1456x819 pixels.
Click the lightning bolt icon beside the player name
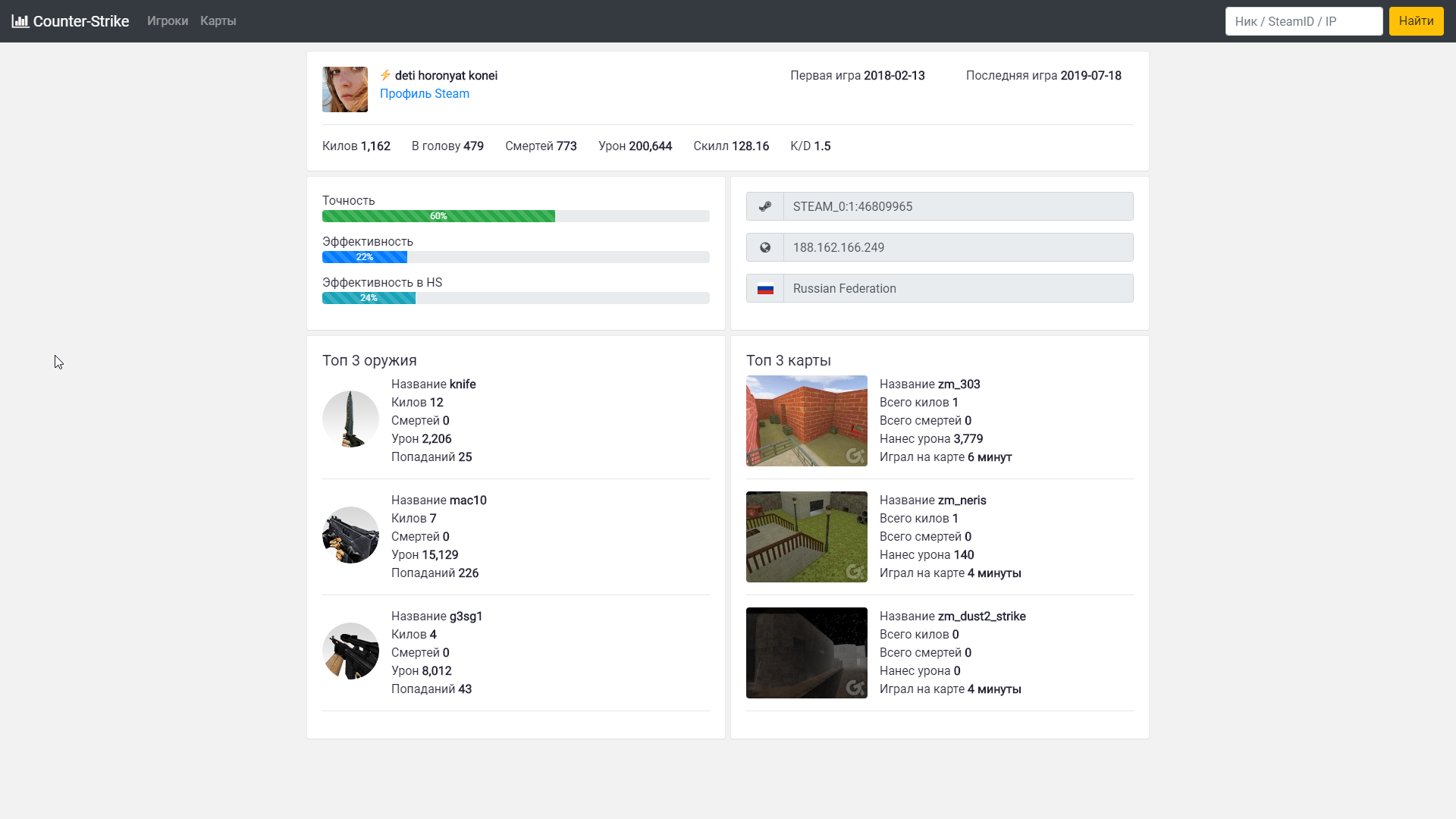coord(385,75)
